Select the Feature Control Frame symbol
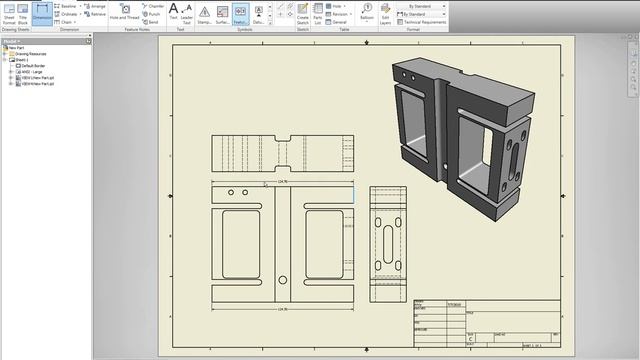Image resolution: width=640 pixels, height=360 pixels. (240, 15)
